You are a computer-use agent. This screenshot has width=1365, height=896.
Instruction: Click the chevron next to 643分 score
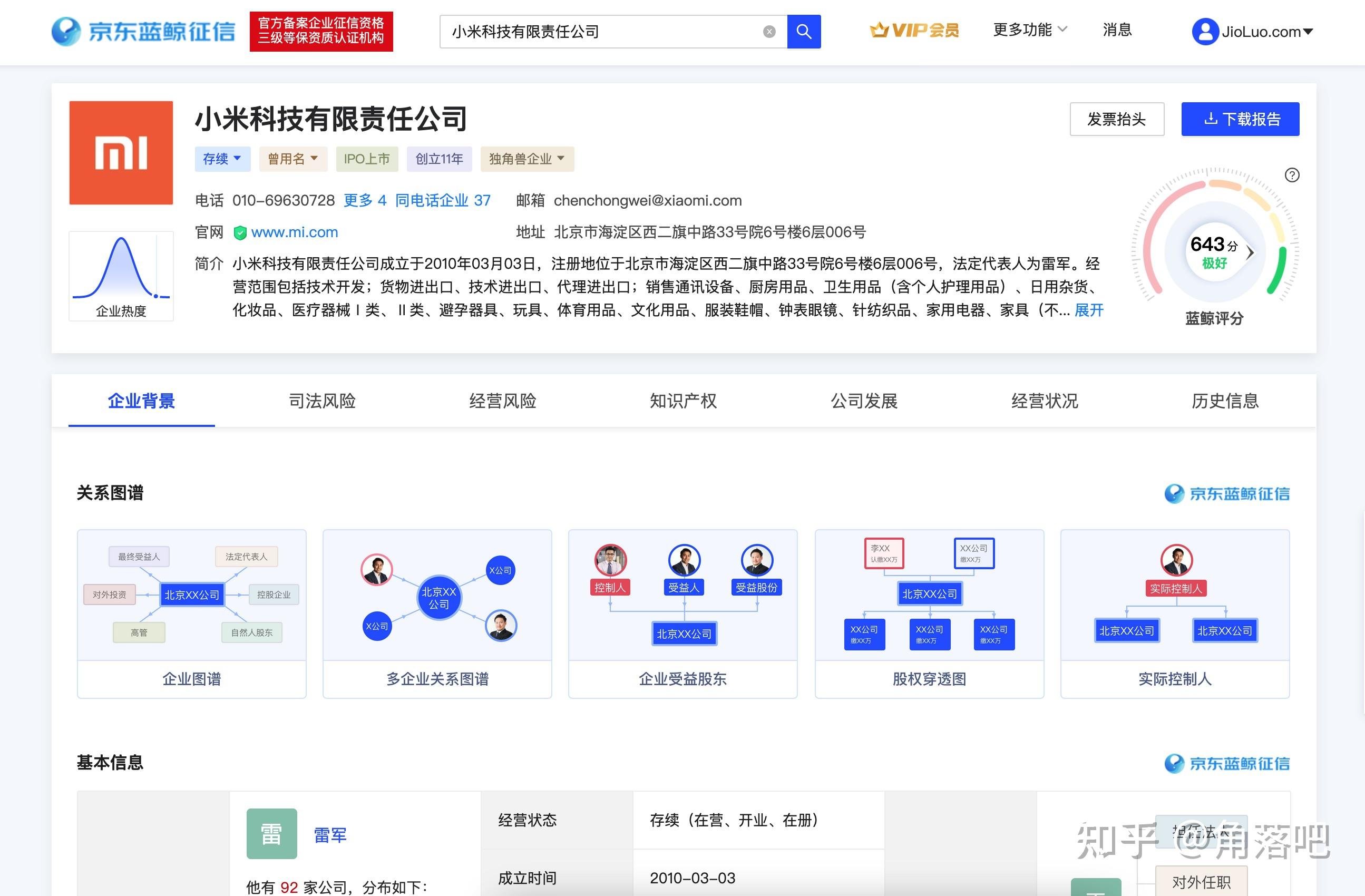(1250, 252)
